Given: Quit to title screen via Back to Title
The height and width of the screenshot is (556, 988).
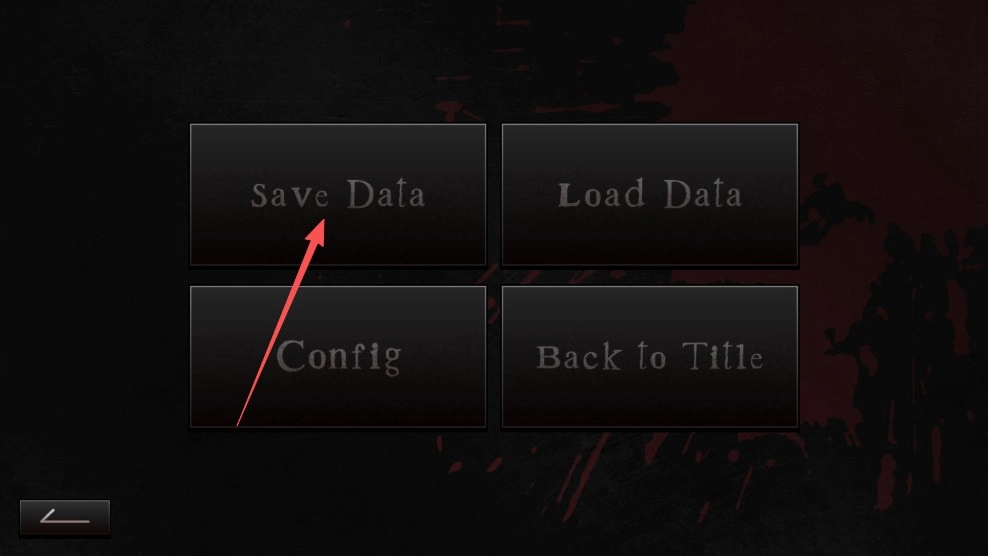Looking at the screenshot, I should pos(650,357).
